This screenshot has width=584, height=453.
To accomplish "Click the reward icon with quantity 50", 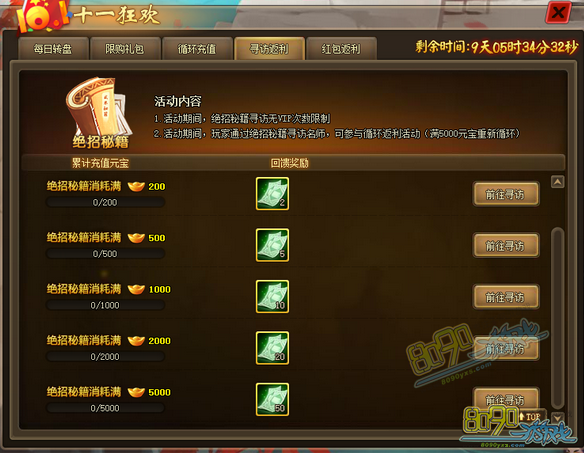I will pyautogui.click(x=272, y=399).
